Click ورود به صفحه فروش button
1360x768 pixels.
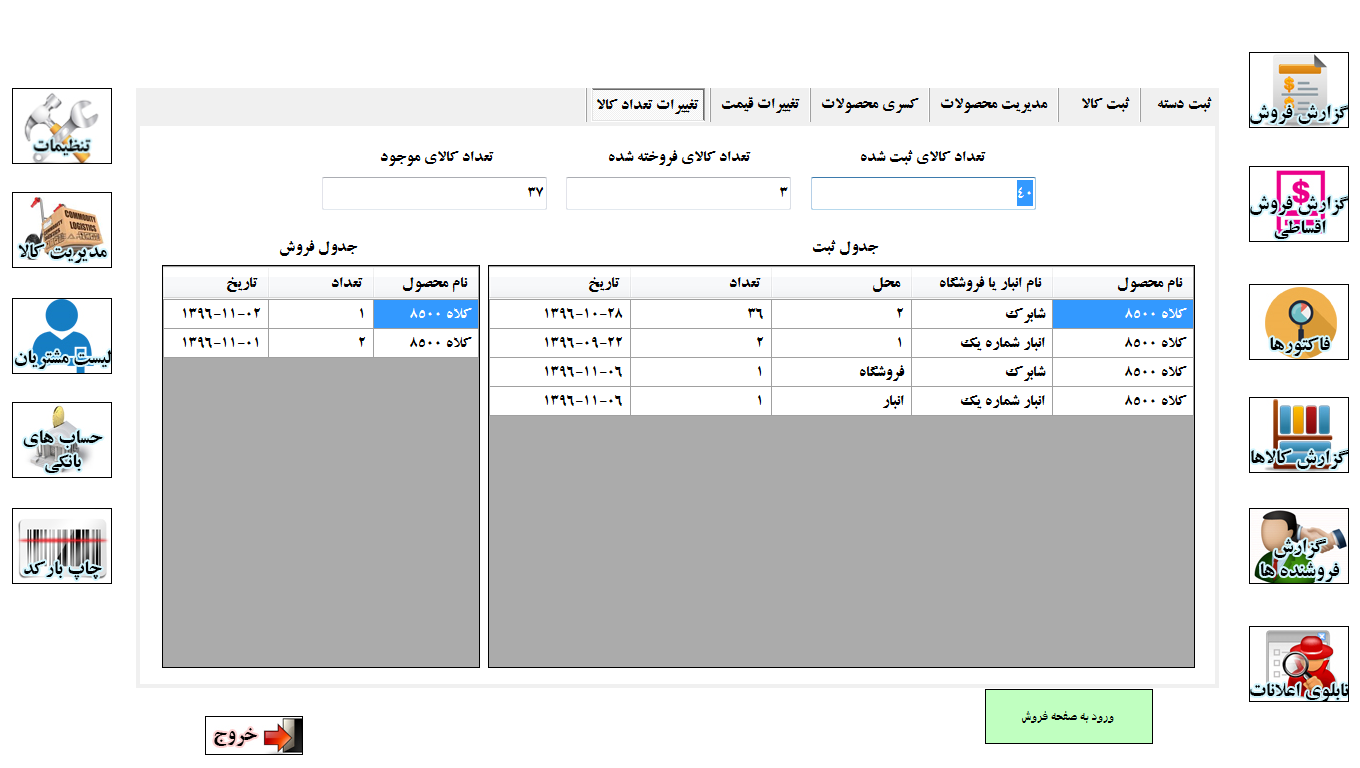tap(1068, 716)
